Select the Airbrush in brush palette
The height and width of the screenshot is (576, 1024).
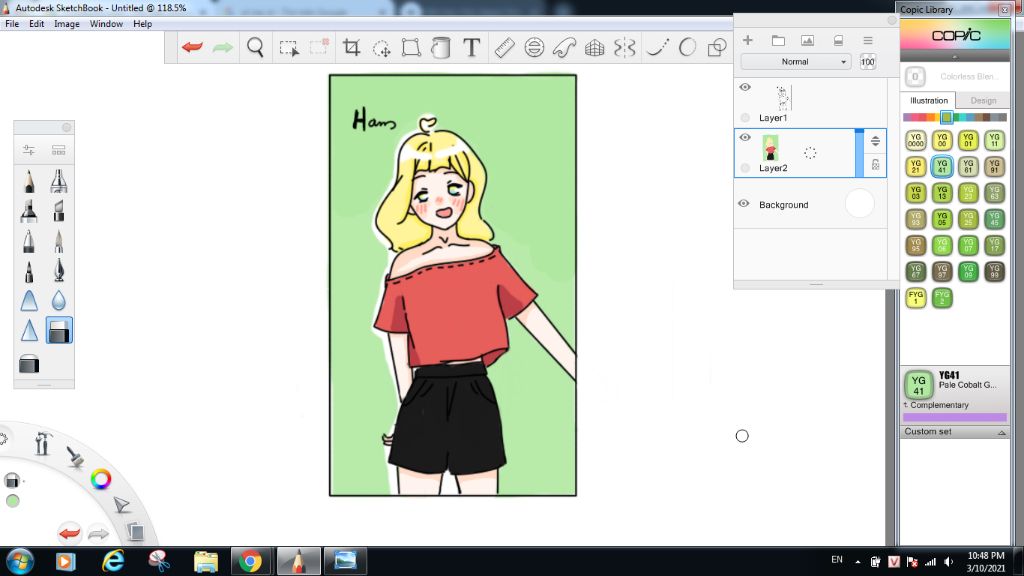pyautogui.click(x=59, y=181)
